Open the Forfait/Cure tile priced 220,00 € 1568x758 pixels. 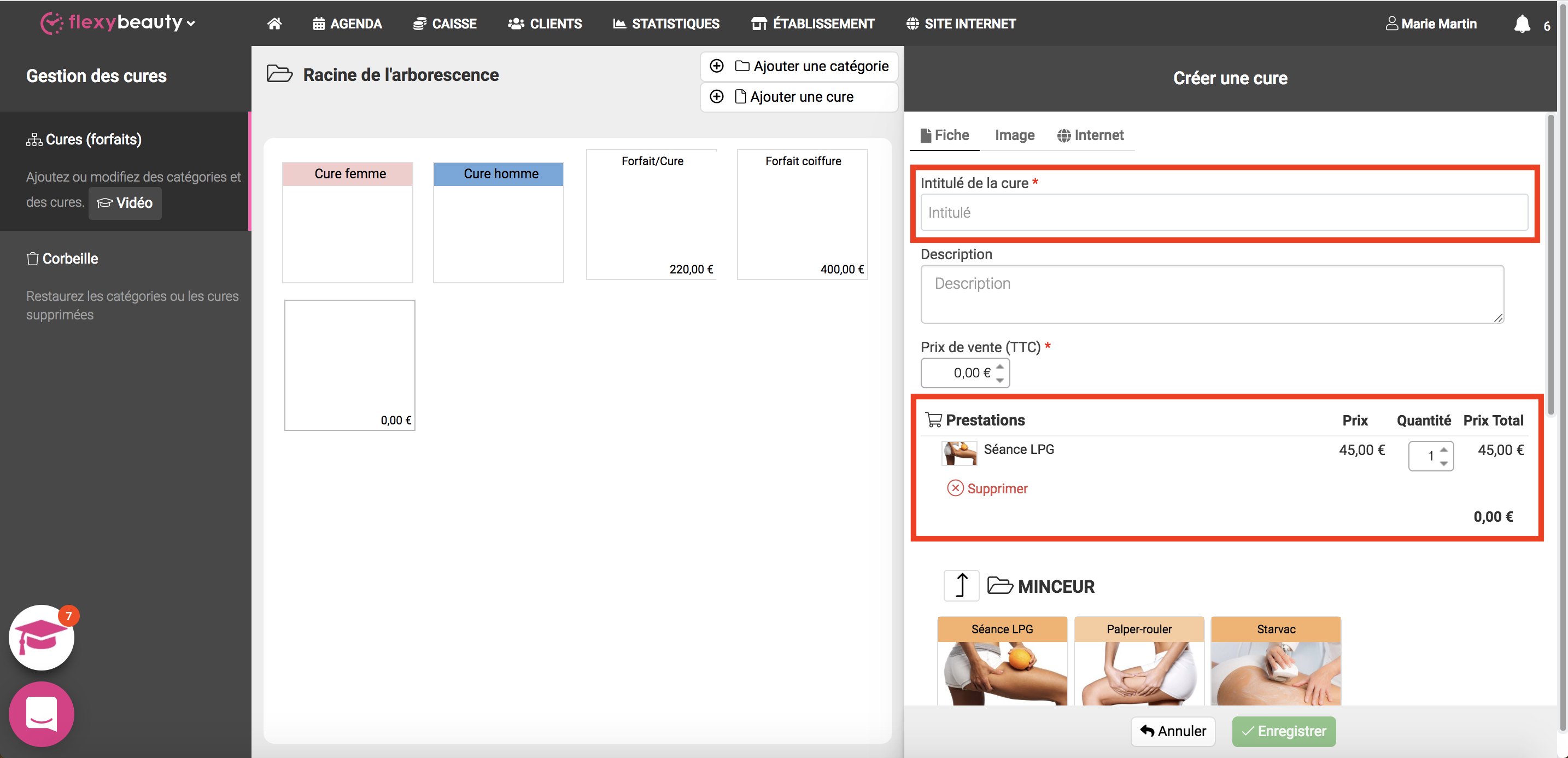pos(651,214)
